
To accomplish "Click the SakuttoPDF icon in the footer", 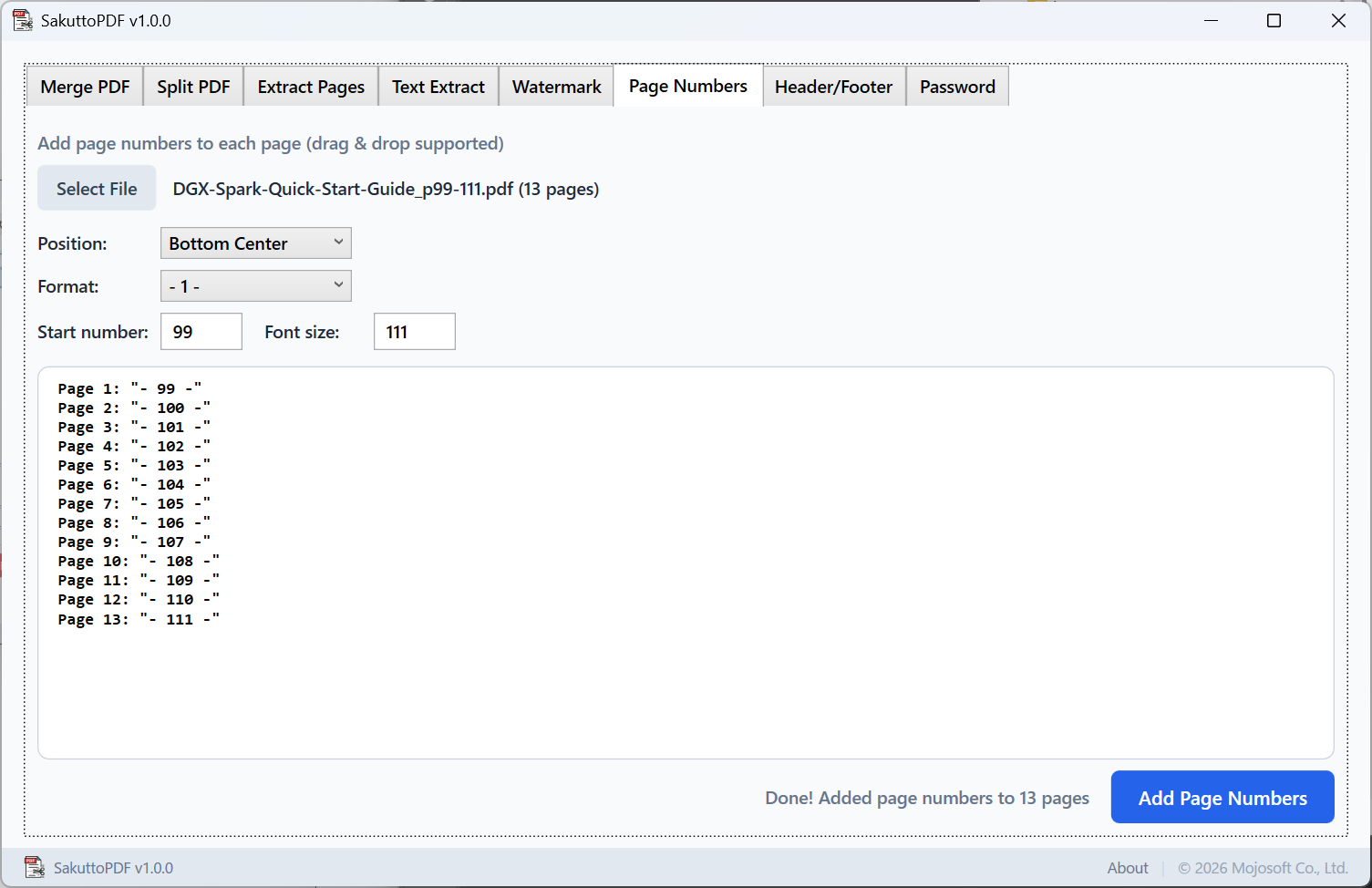I will click(34, 867).
